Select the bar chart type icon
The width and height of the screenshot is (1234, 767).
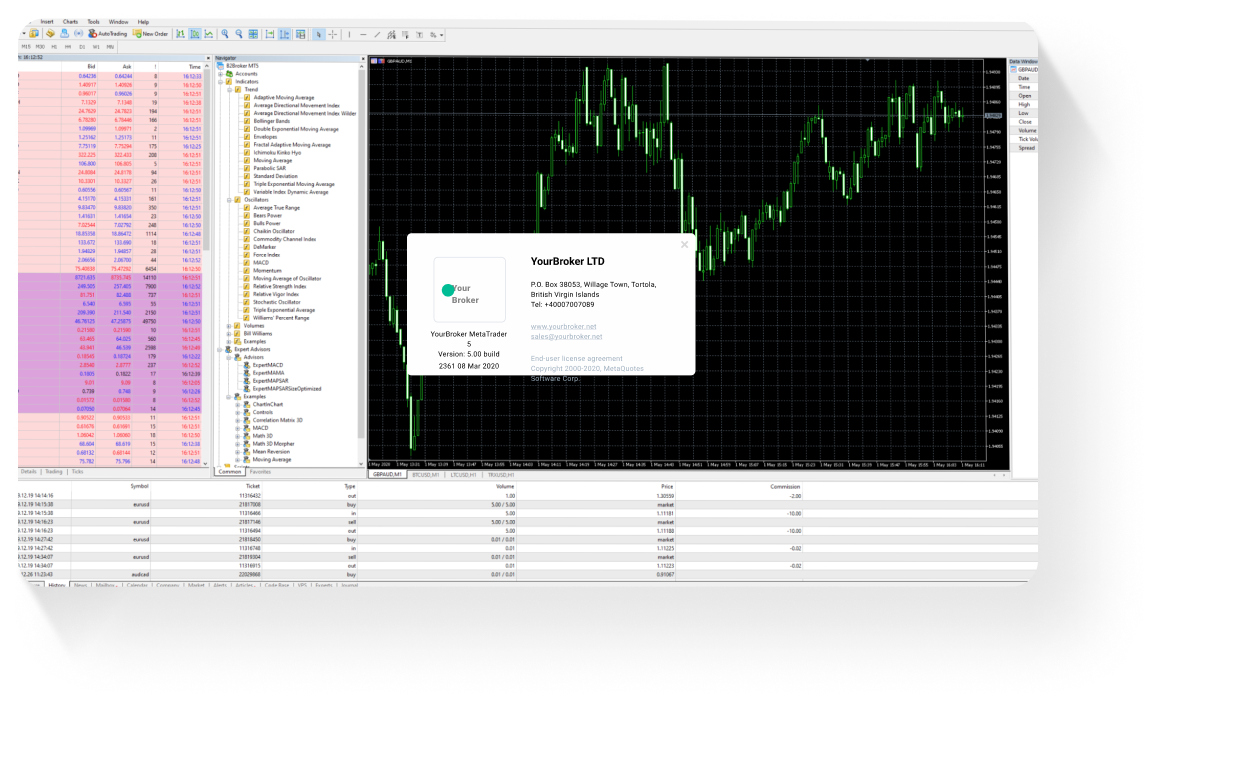[x=180, y=34]
